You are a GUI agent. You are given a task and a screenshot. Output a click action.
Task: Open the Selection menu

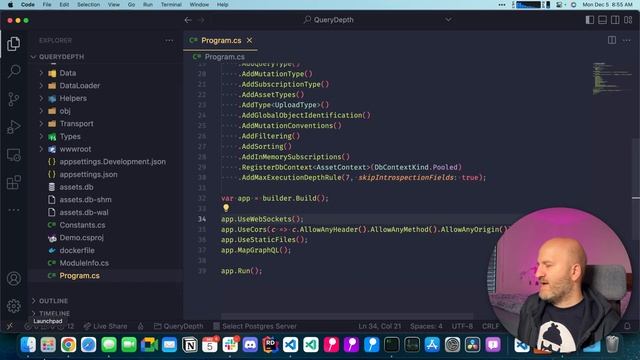pos(89,4)
